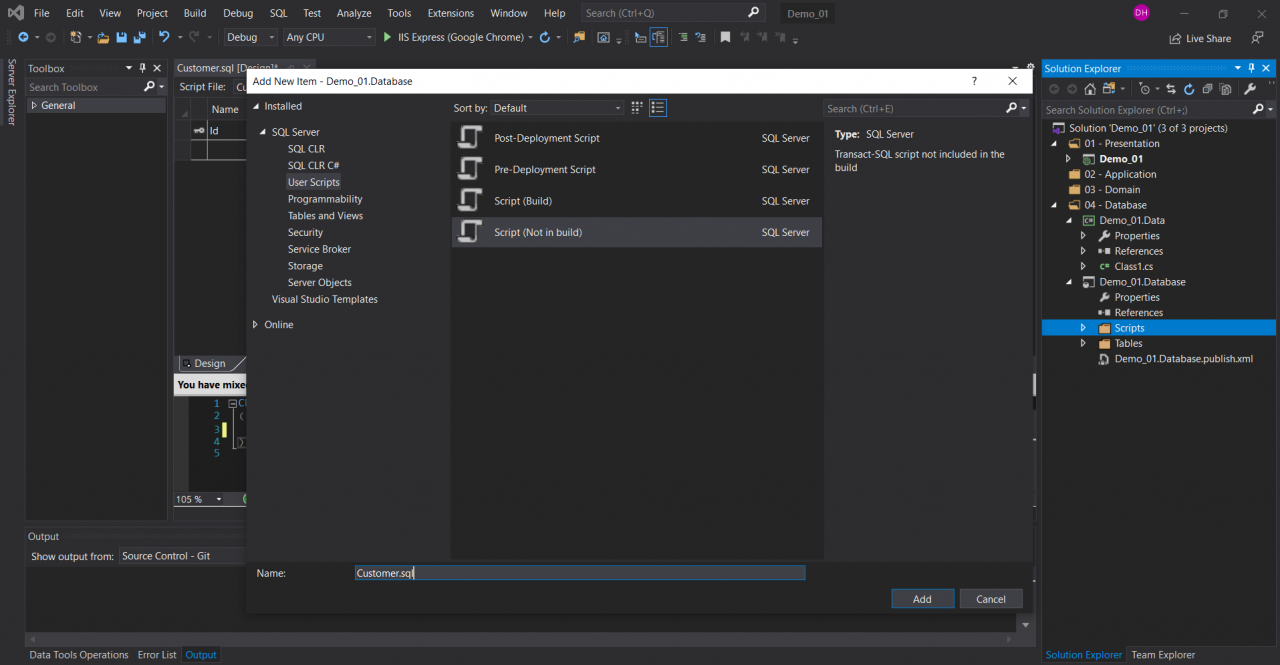Image resolution: width=1280 pixels, height=665 pixels.
Task: Open the Any CPU configuration dropdown
Action: 330,37
